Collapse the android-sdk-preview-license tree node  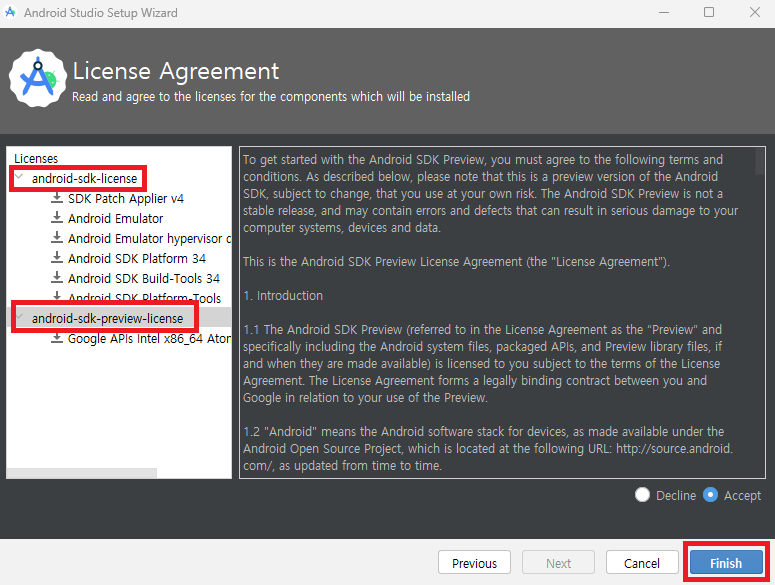tap(19, 317)
